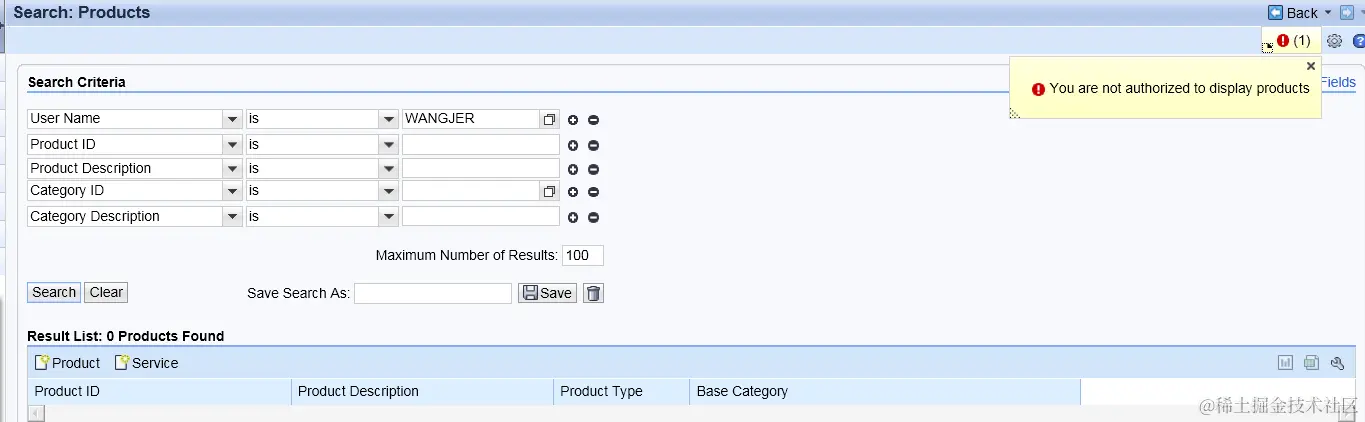Click the Save button with disk icon
The height and width of the screenshot is (422, 1365).
pyautogui.click(x=547, y=294)
